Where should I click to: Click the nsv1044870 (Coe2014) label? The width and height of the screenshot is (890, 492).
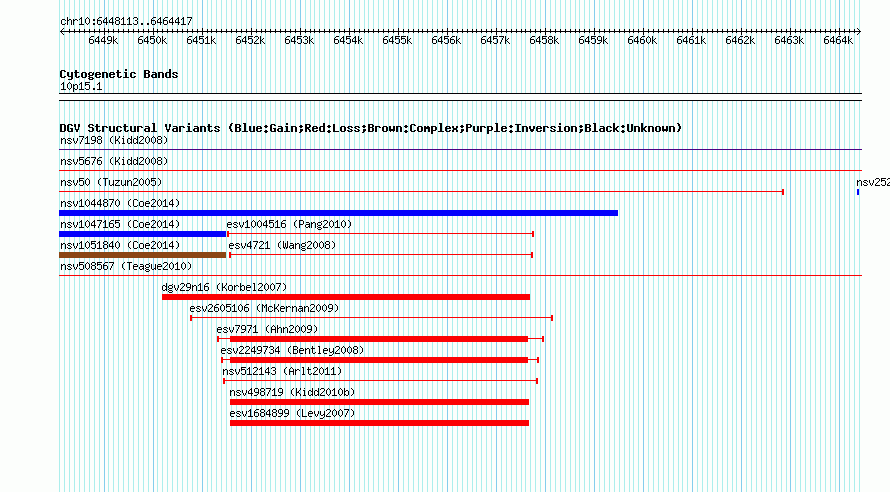click(x=120, y=203)
